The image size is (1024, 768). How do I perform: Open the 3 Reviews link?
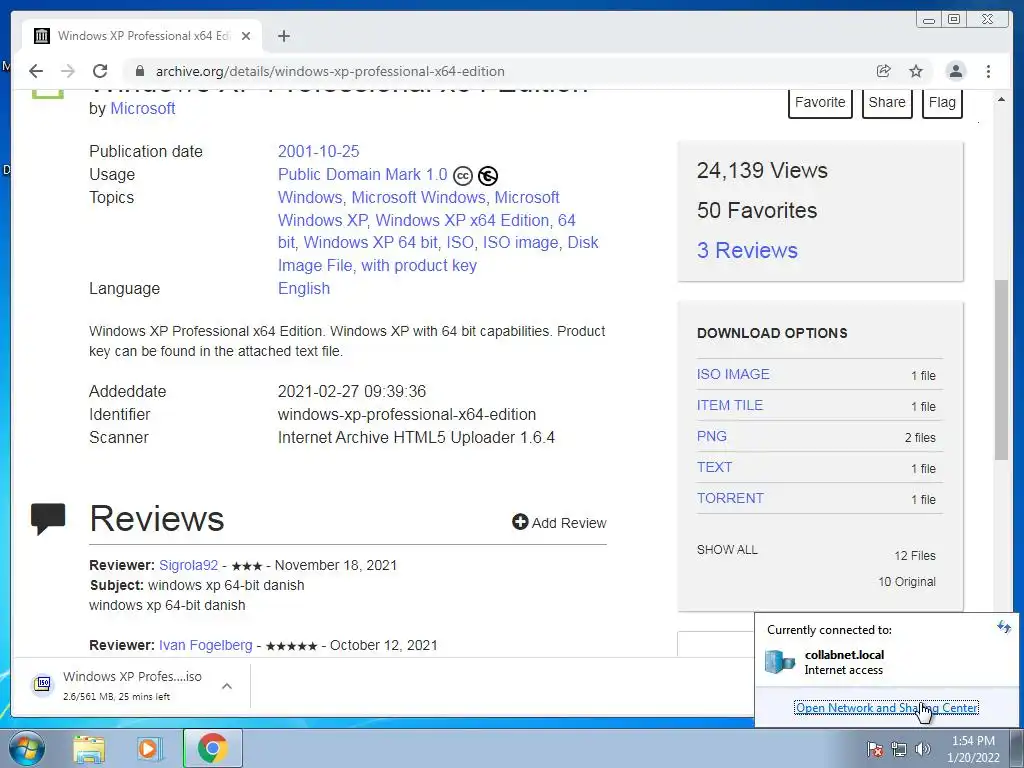point(747,250)
